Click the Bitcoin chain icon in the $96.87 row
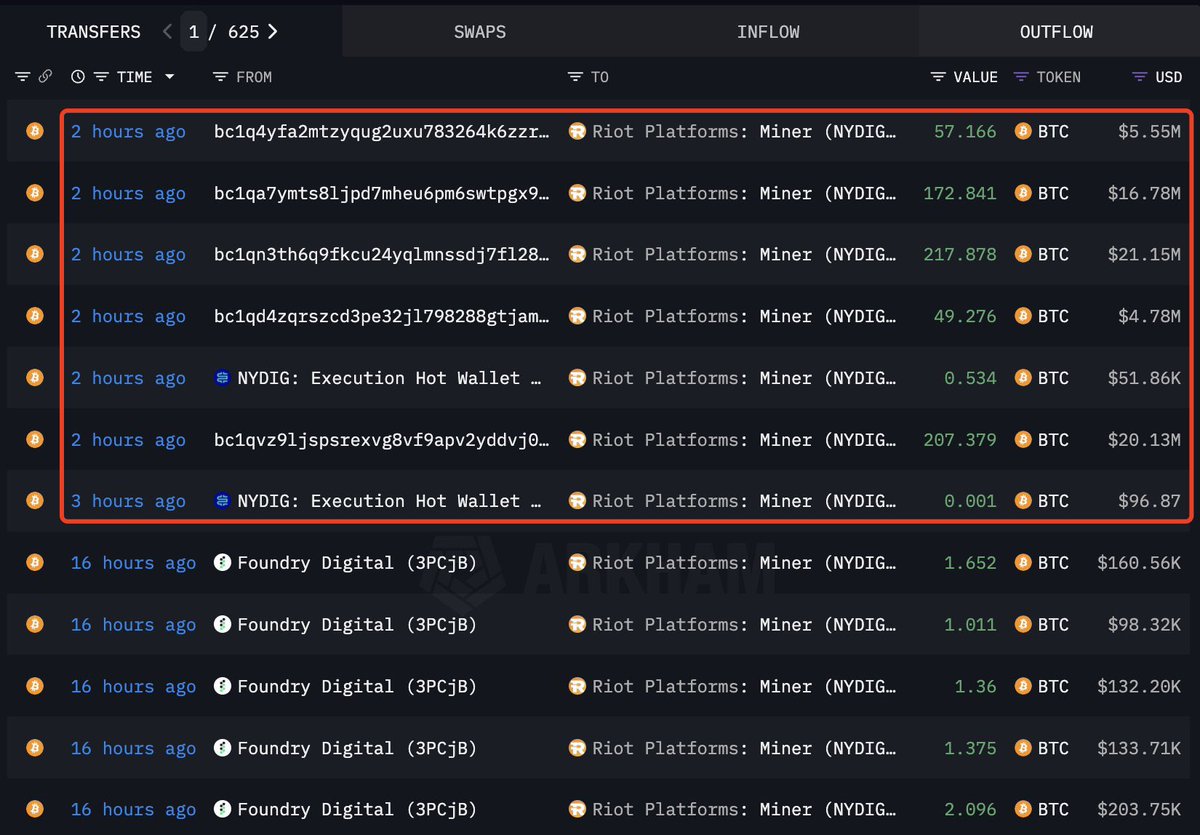This screenshot has height=835, width=1200. [35, 501]
